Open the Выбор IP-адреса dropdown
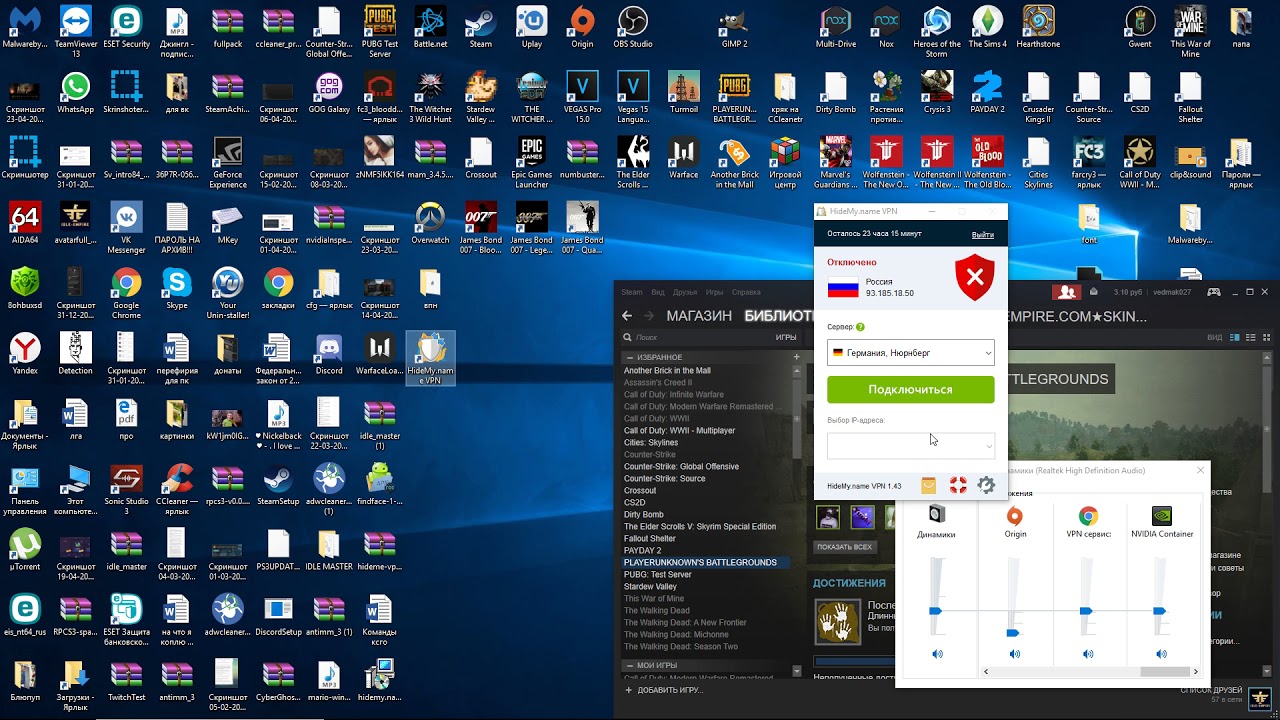1280x720 pixels. [911, 445]
